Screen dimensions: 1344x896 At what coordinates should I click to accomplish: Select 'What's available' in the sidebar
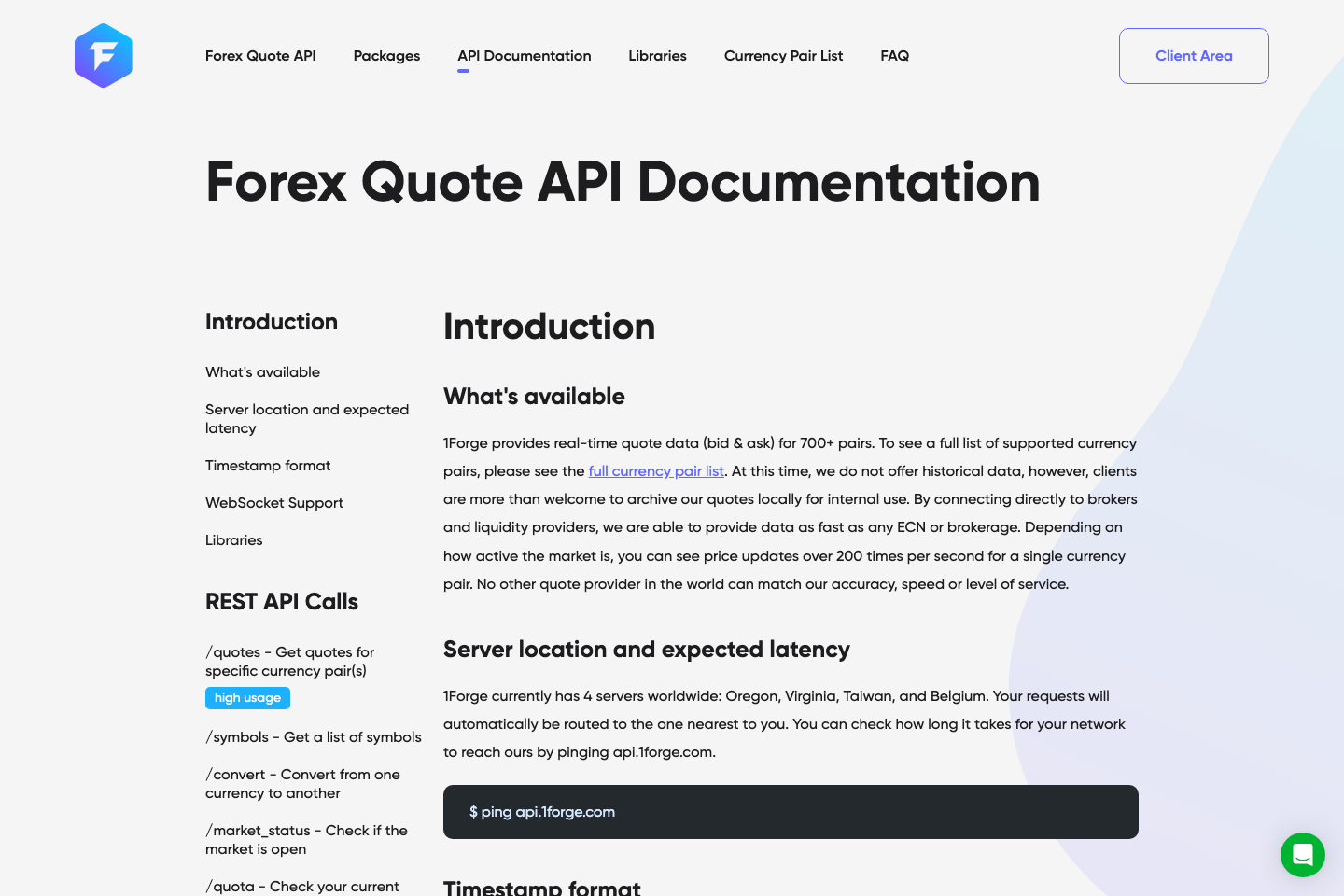[x=262, y=371]
